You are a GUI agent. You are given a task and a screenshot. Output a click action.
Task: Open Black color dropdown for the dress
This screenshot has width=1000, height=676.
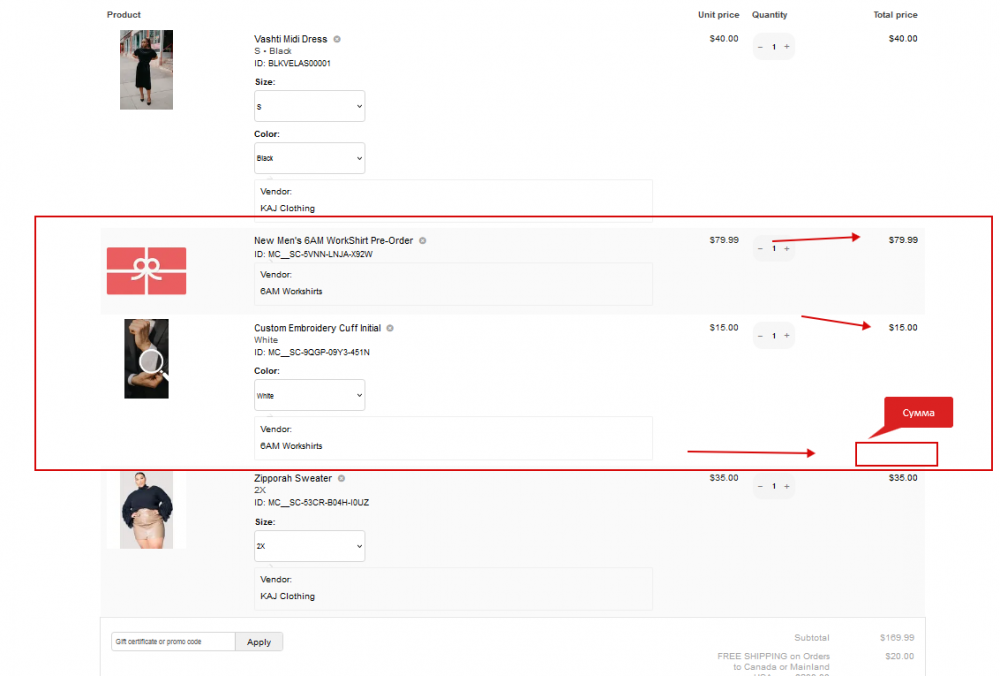click(x=309, y=158)
